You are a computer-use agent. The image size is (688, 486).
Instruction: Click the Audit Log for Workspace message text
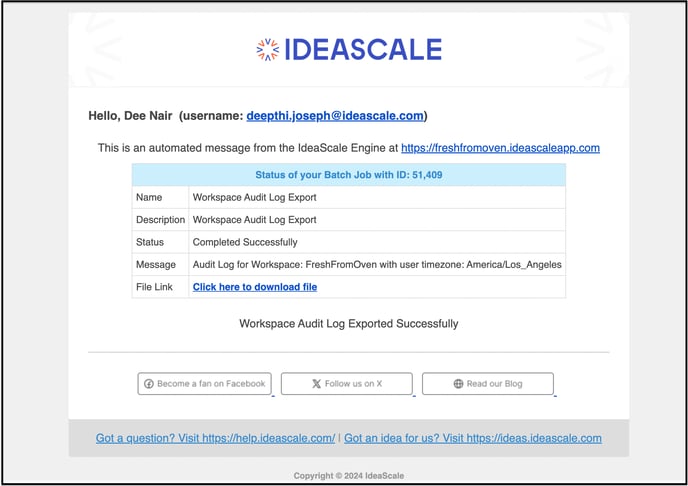(x=377, y=264)
